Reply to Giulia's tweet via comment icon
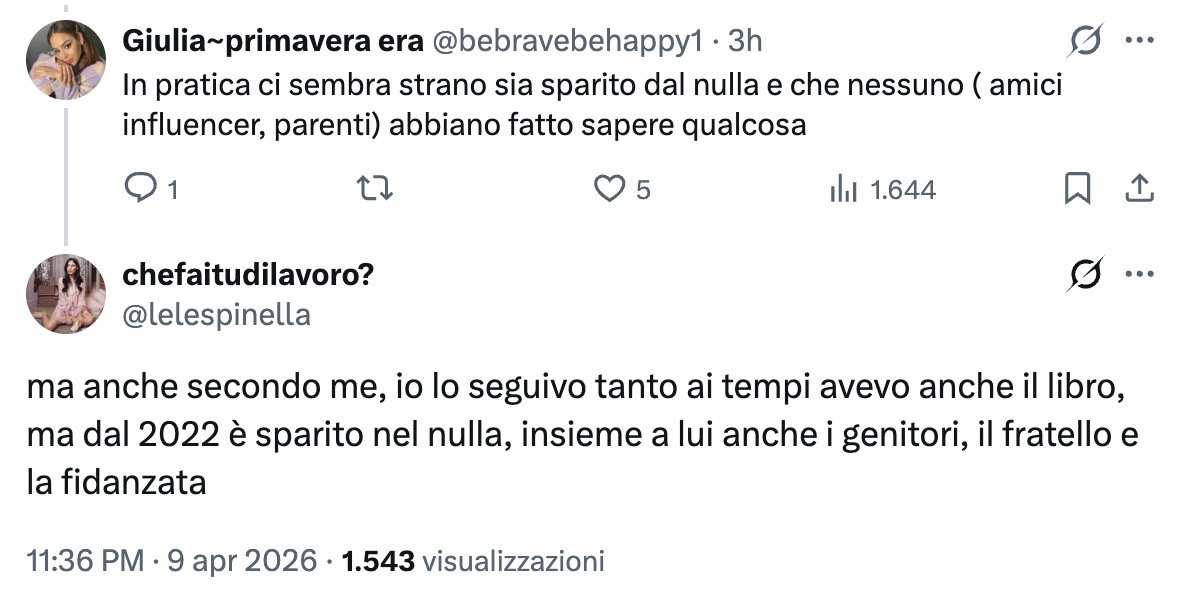 142,189
